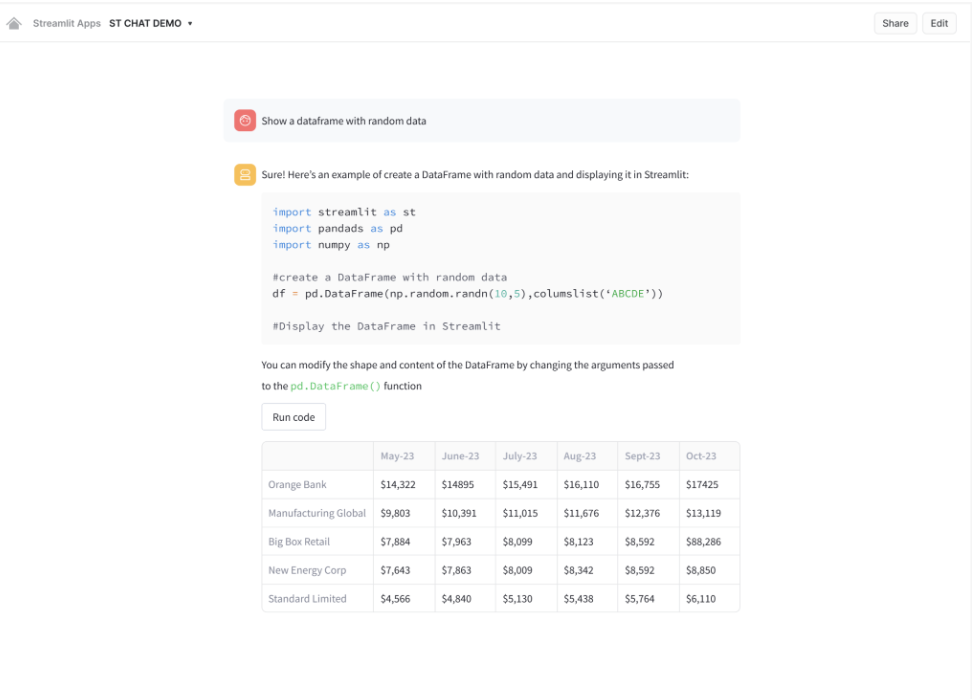This screenshot has width=973, height=699.
Task: Click the $7,863 cell
Action: click(465, 570)
